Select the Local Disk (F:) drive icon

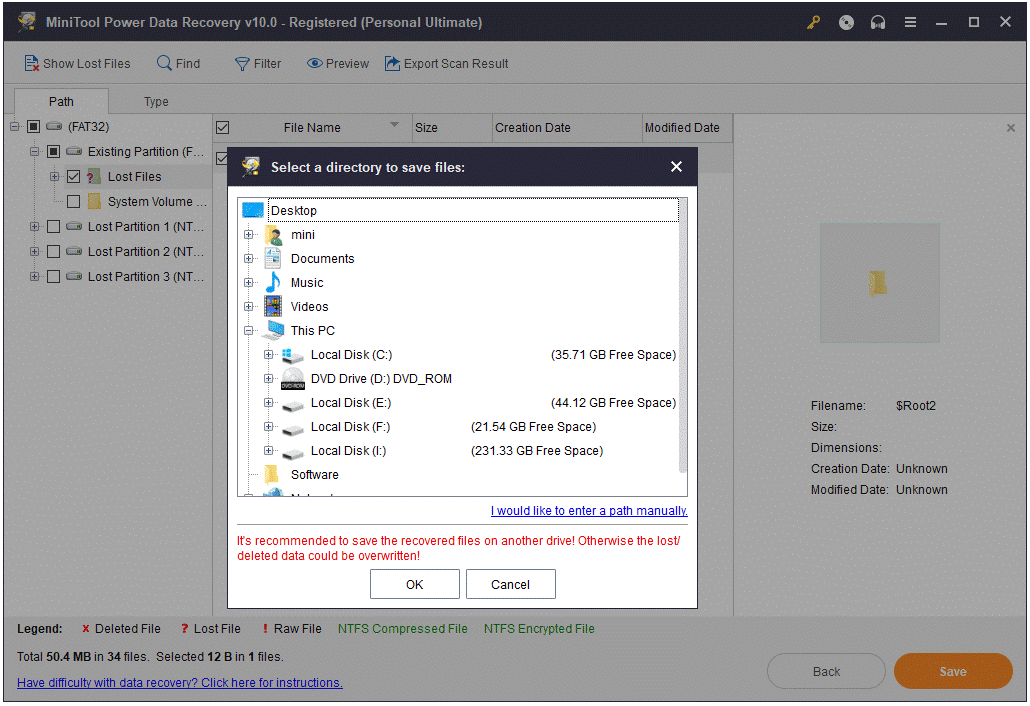pos(292,428)
